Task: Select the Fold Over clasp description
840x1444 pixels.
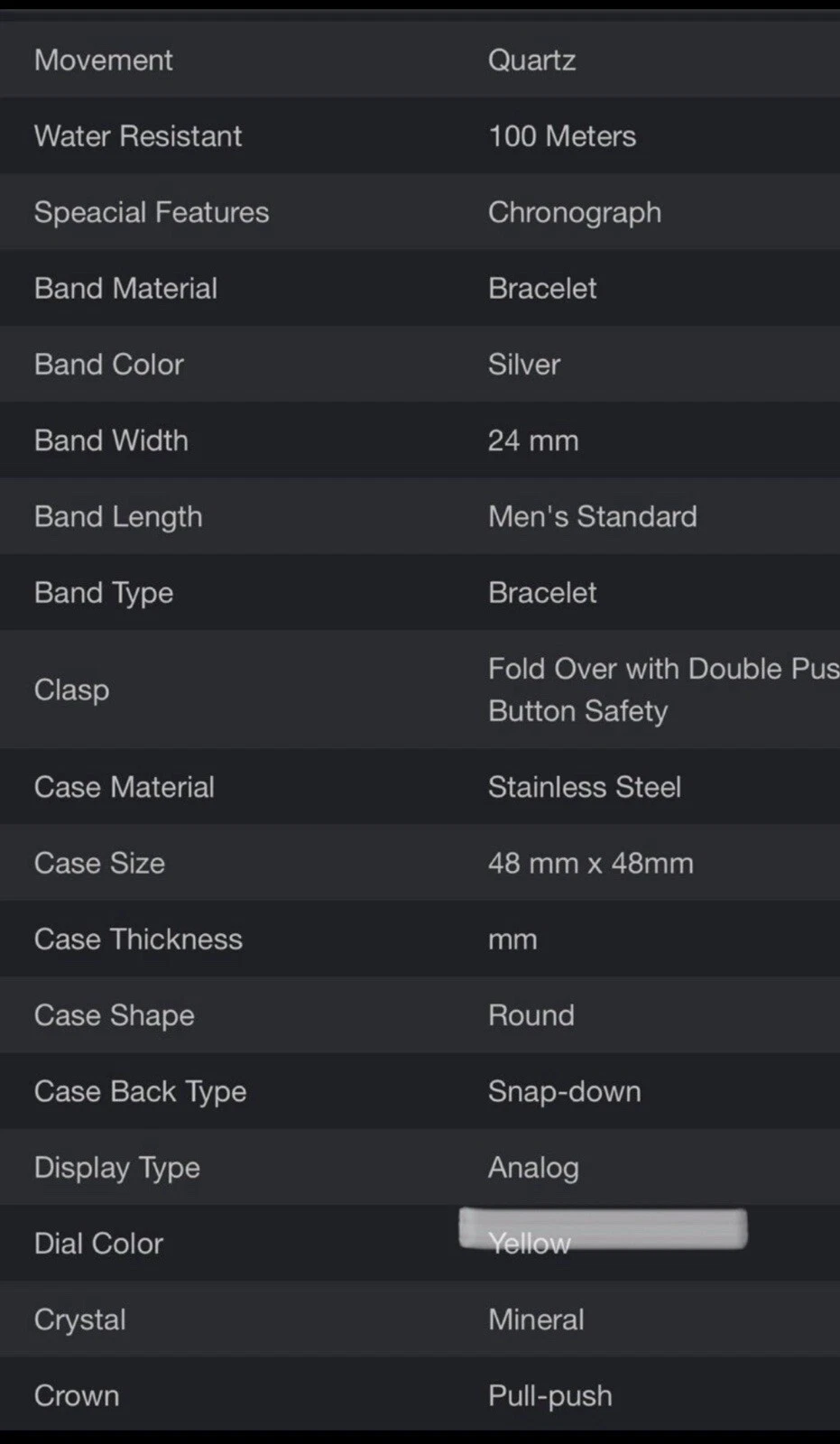Action: point(663,690)
